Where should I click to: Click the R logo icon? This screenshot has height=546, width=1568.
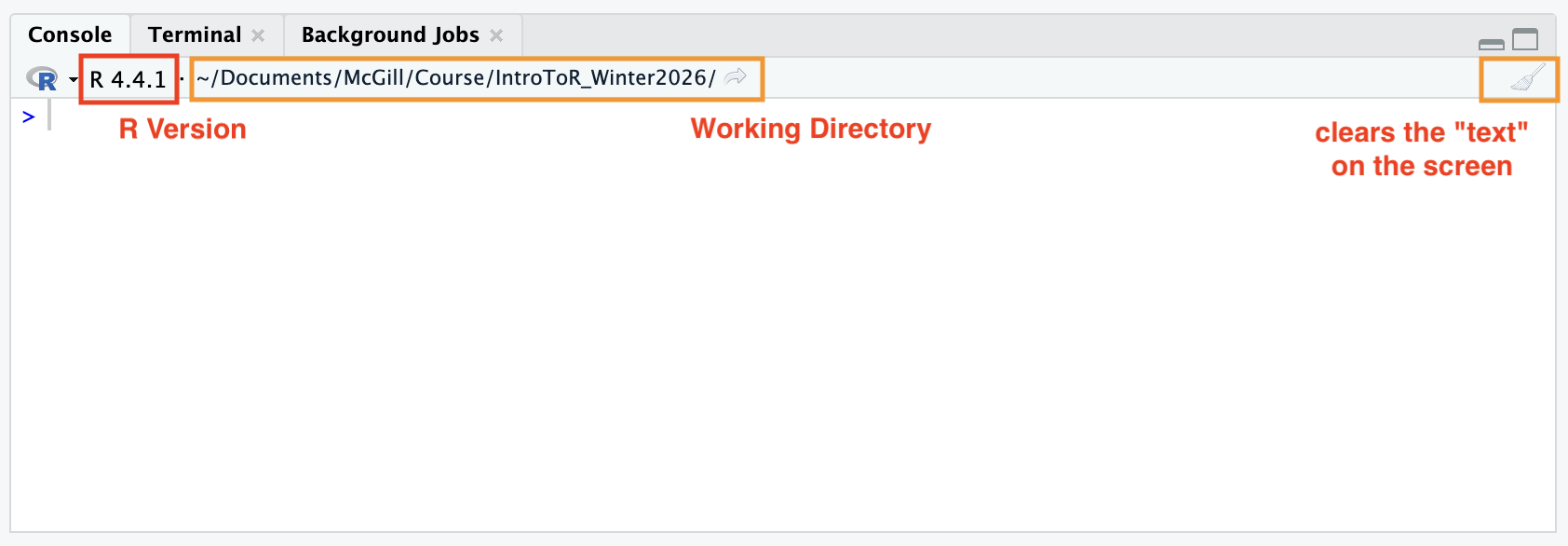coord(42,79)
